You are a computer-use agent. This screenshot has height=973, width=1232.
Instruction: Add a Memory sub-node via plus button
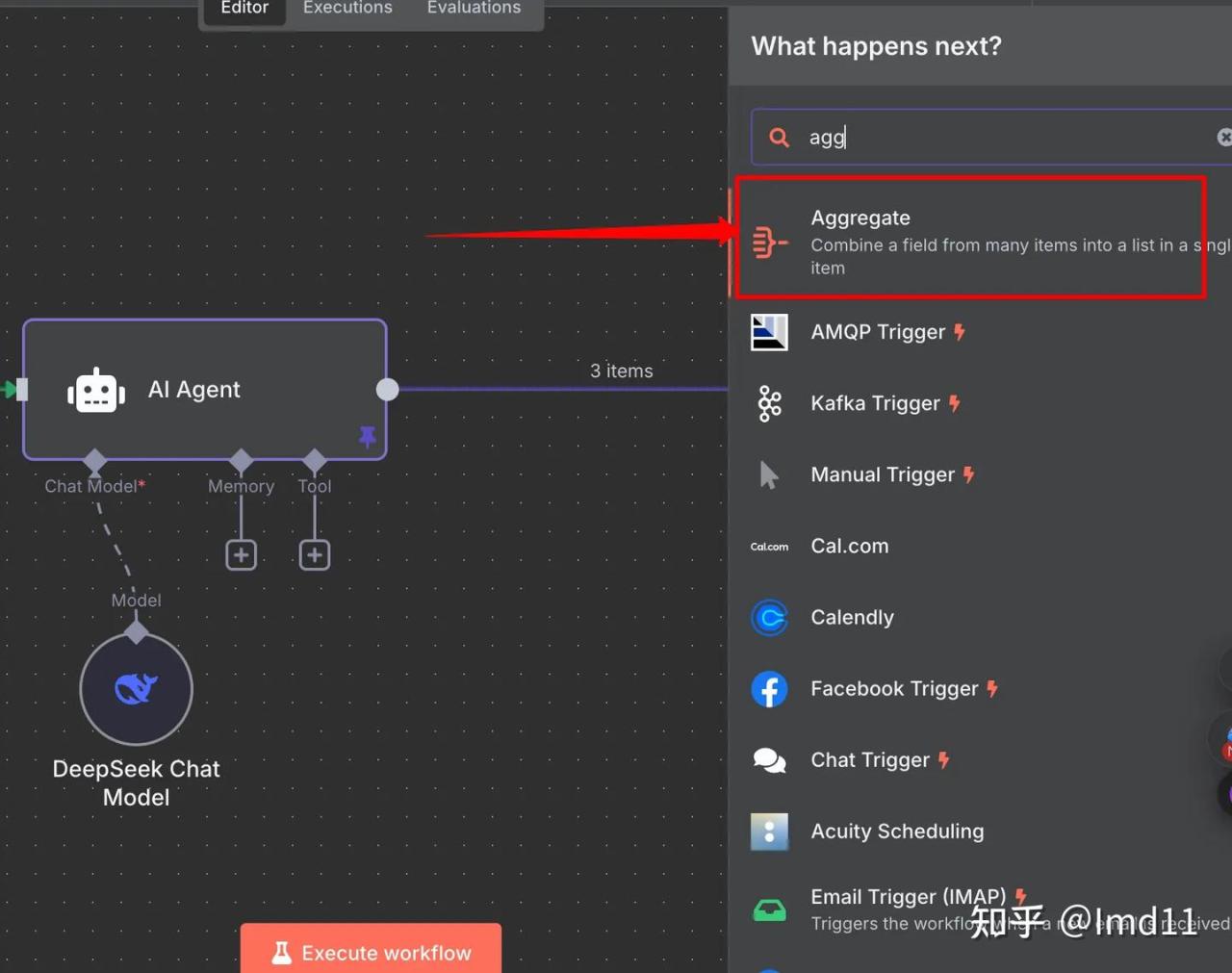coord(241,555)
